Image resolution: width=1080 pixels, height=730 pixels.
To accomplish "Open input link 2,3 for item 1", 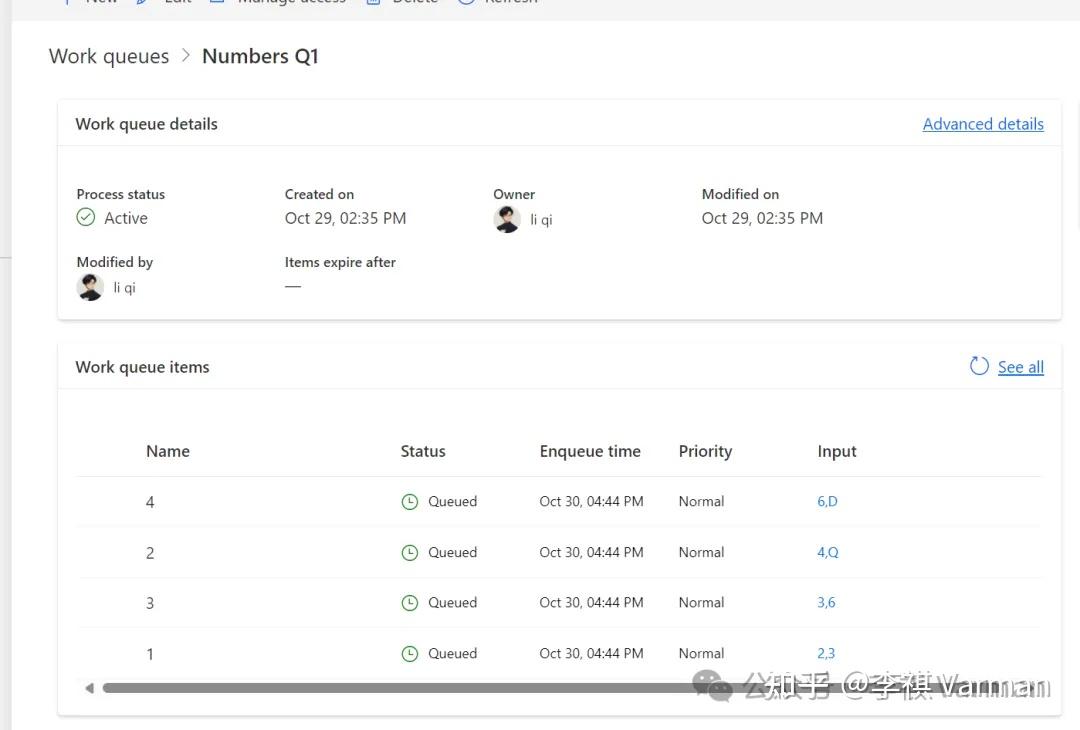I will (x=826, y=652).
